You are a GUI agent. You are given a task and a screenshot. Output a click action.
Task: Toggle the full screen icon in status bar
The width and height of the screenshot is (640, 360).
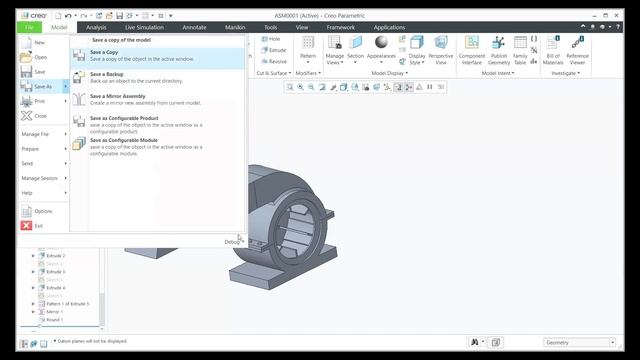coord(44,344)
